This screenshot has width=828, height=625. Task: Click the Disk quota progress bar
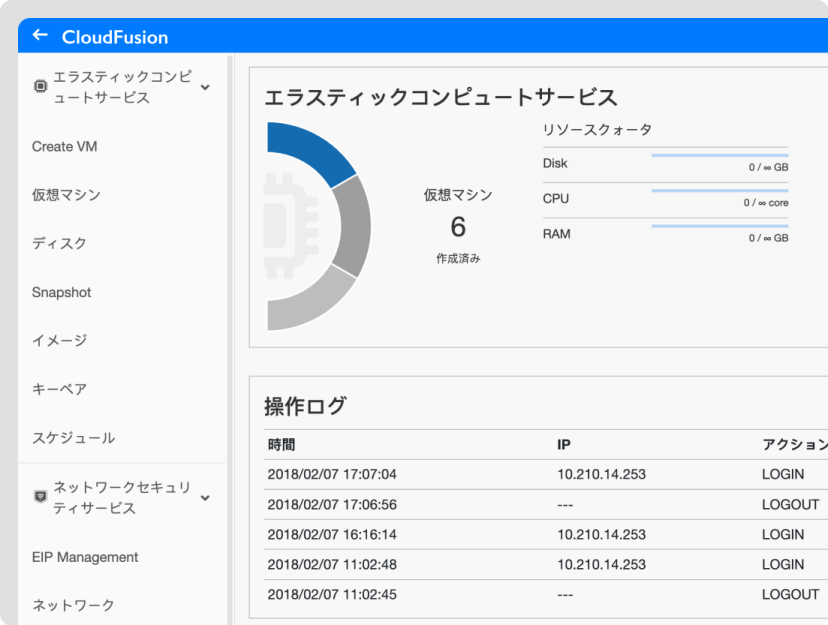pos(718,157)
